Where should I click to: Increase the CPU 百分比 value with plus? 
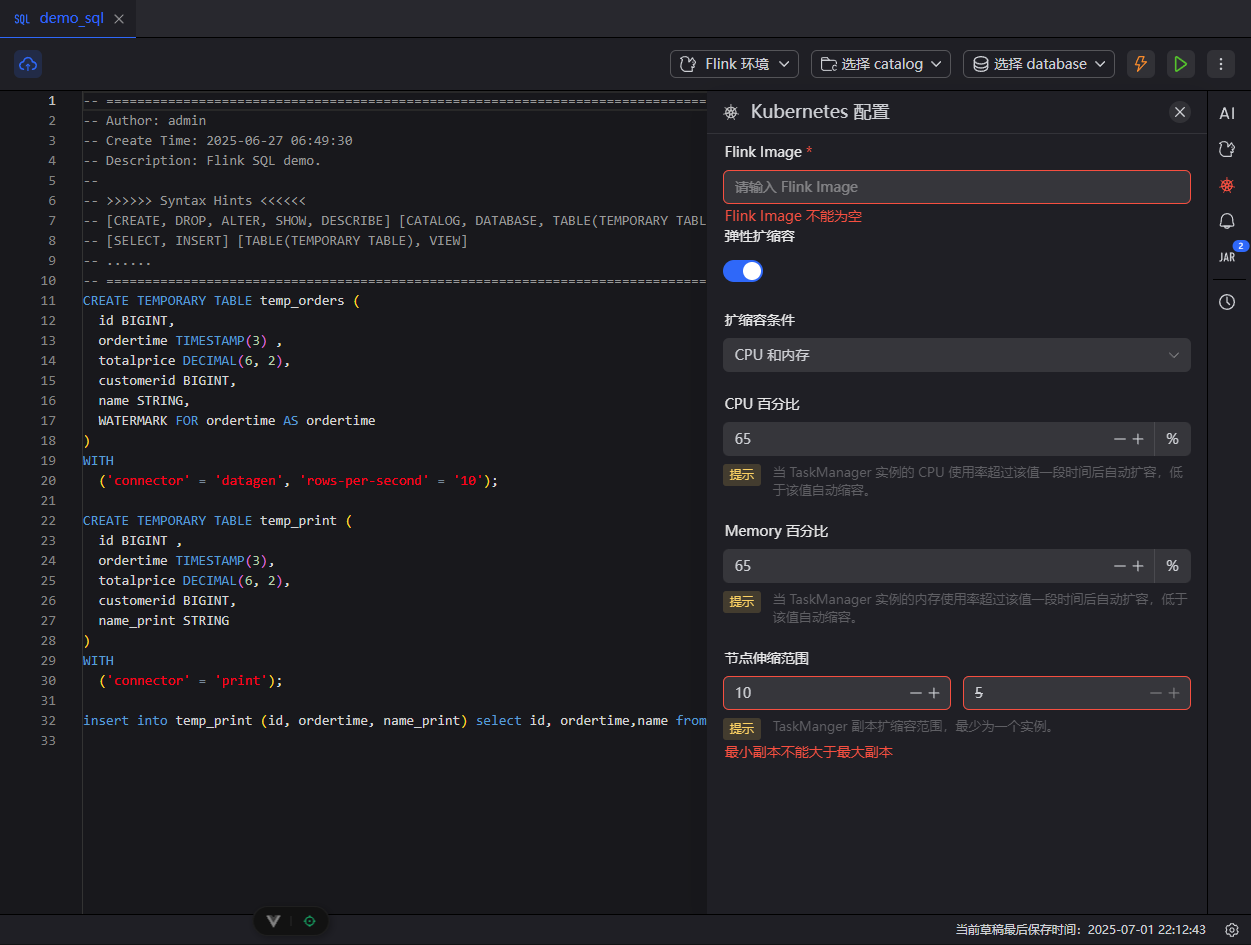[1138, 439]
